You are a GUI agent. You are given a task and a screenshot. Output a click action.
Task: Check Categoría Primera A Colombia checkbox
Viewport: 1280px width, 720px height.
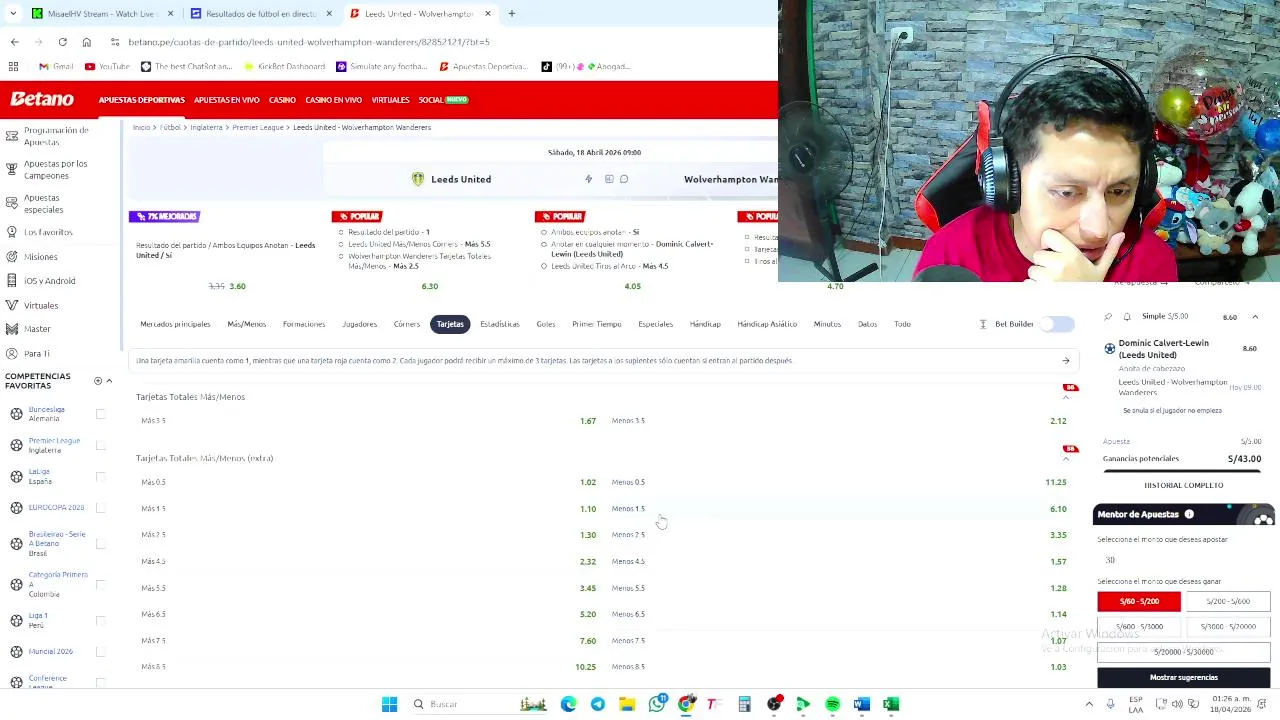100,584
